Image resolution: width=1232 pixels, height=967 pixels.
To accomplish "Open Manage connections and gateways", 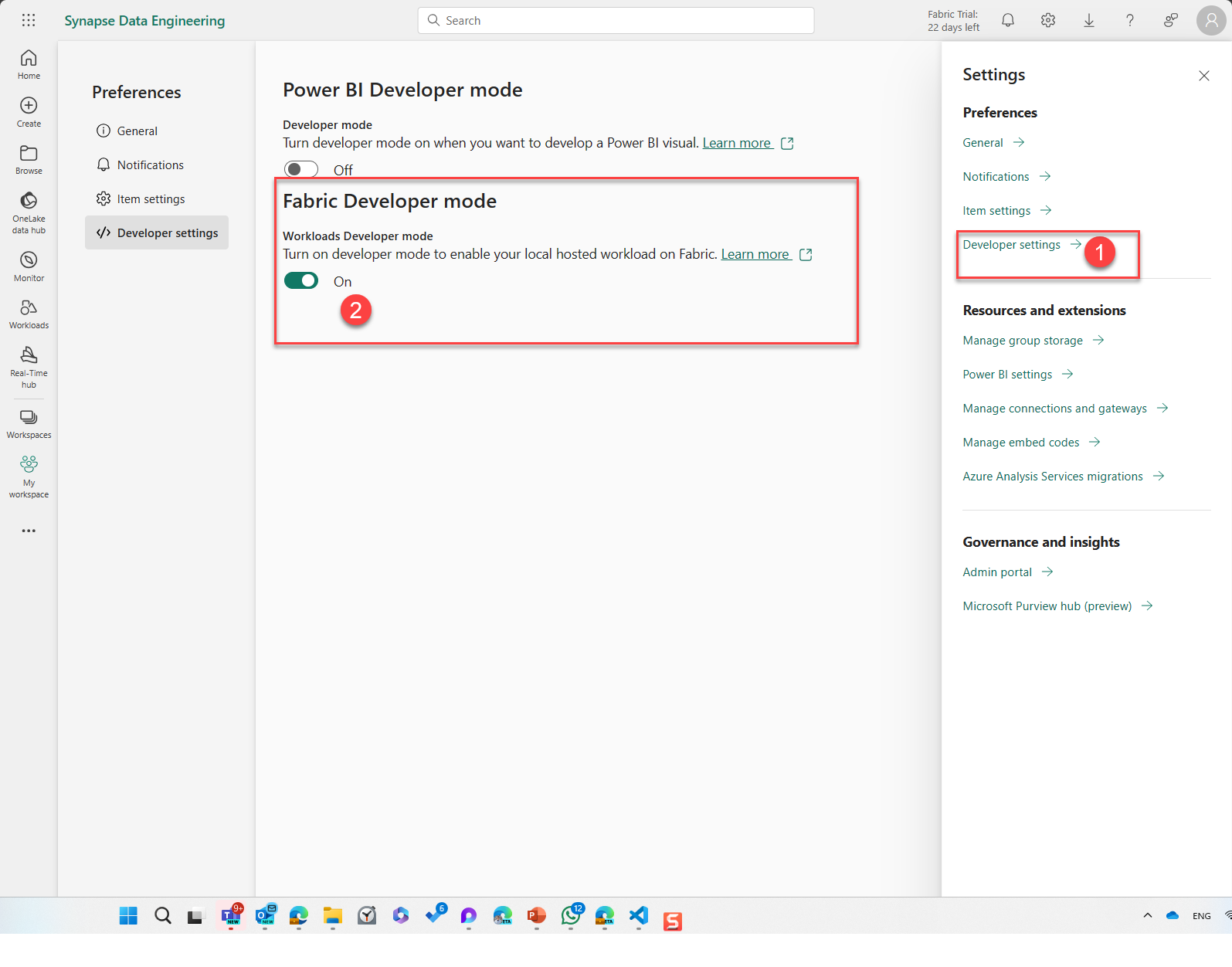I will coord(1065,409).
